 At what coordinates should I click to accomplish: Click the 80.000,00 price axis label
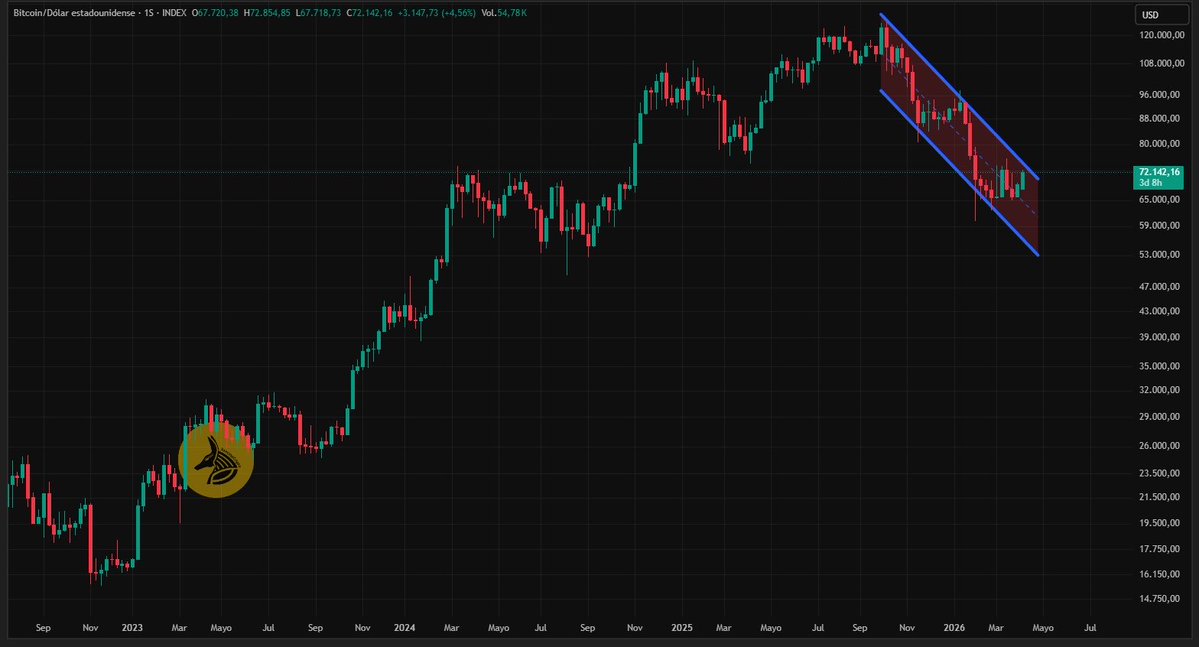(x=1161, y=144)
